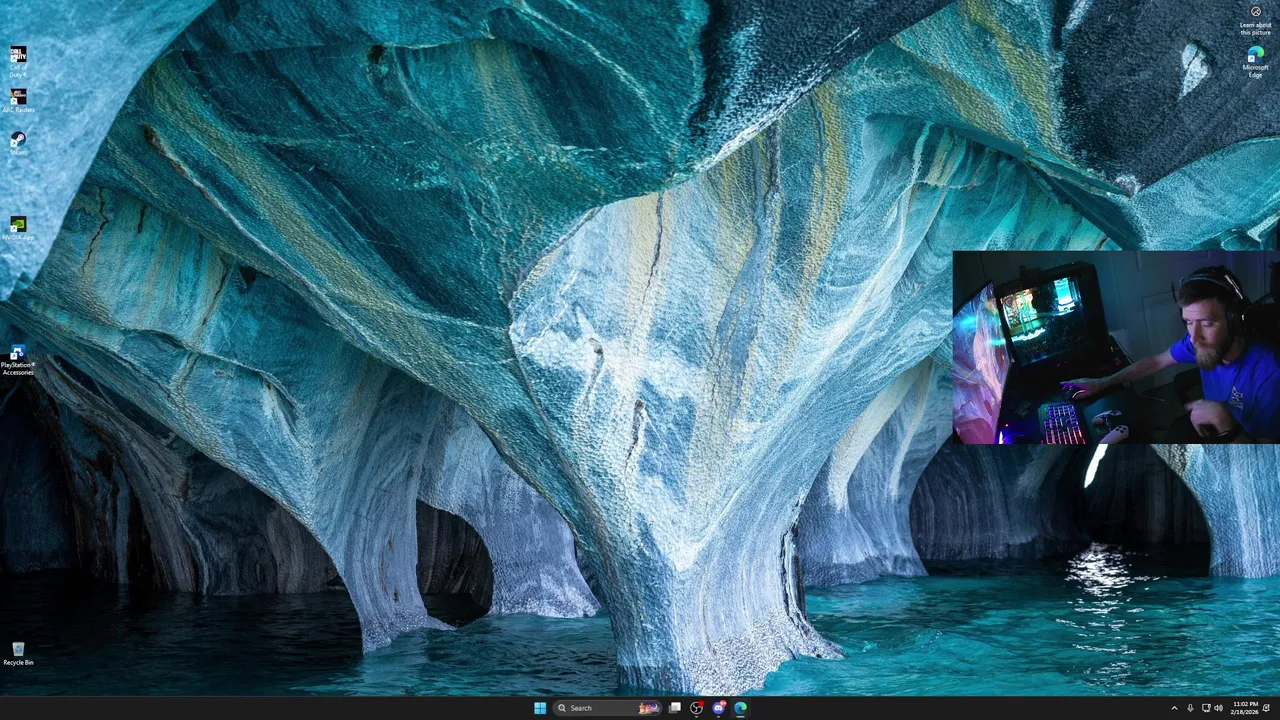1280x720 pixels.
Task: Select the PlayStation Accessories shortcut
Action: [x=18, y=360]
